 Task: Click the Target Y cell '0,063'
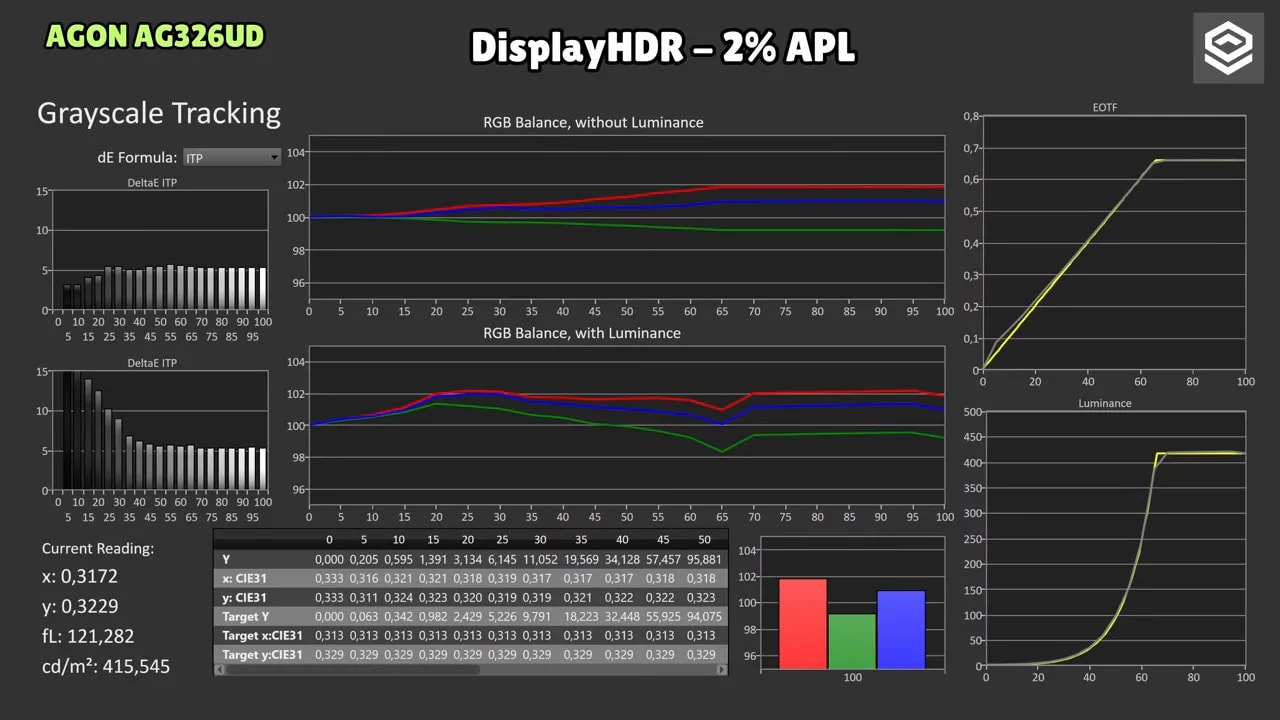pos(364,617)
